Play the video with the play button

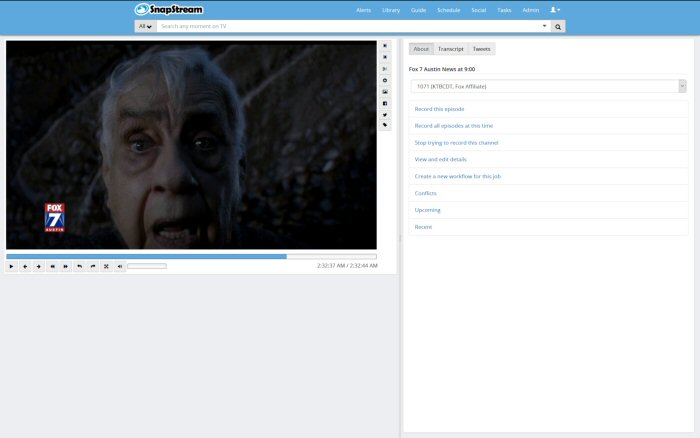[x=12, y=267]
